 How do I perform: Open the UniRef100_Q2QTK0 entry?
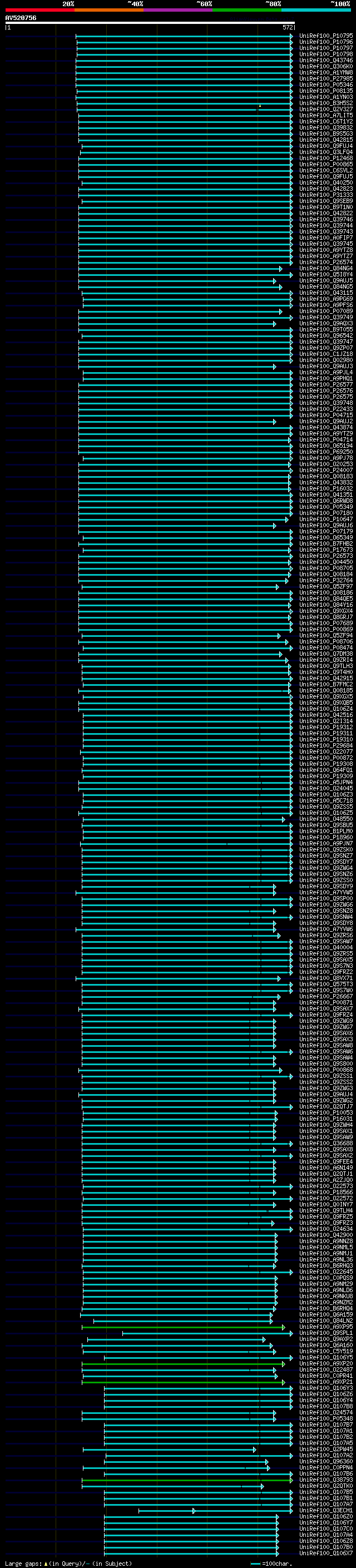click(325, 1486)
